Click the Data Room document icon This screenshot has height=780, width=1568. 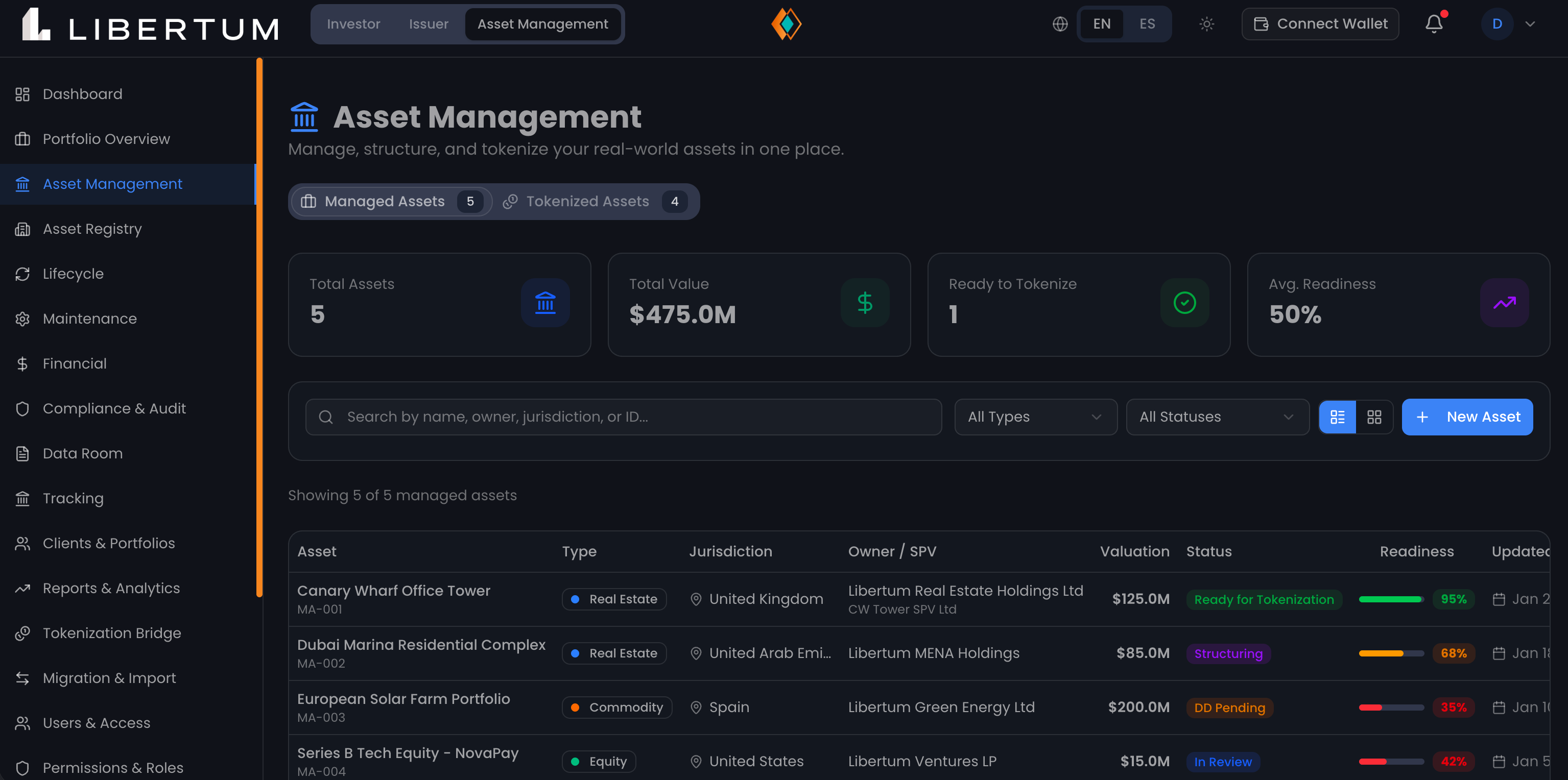[x=22, y=454]
